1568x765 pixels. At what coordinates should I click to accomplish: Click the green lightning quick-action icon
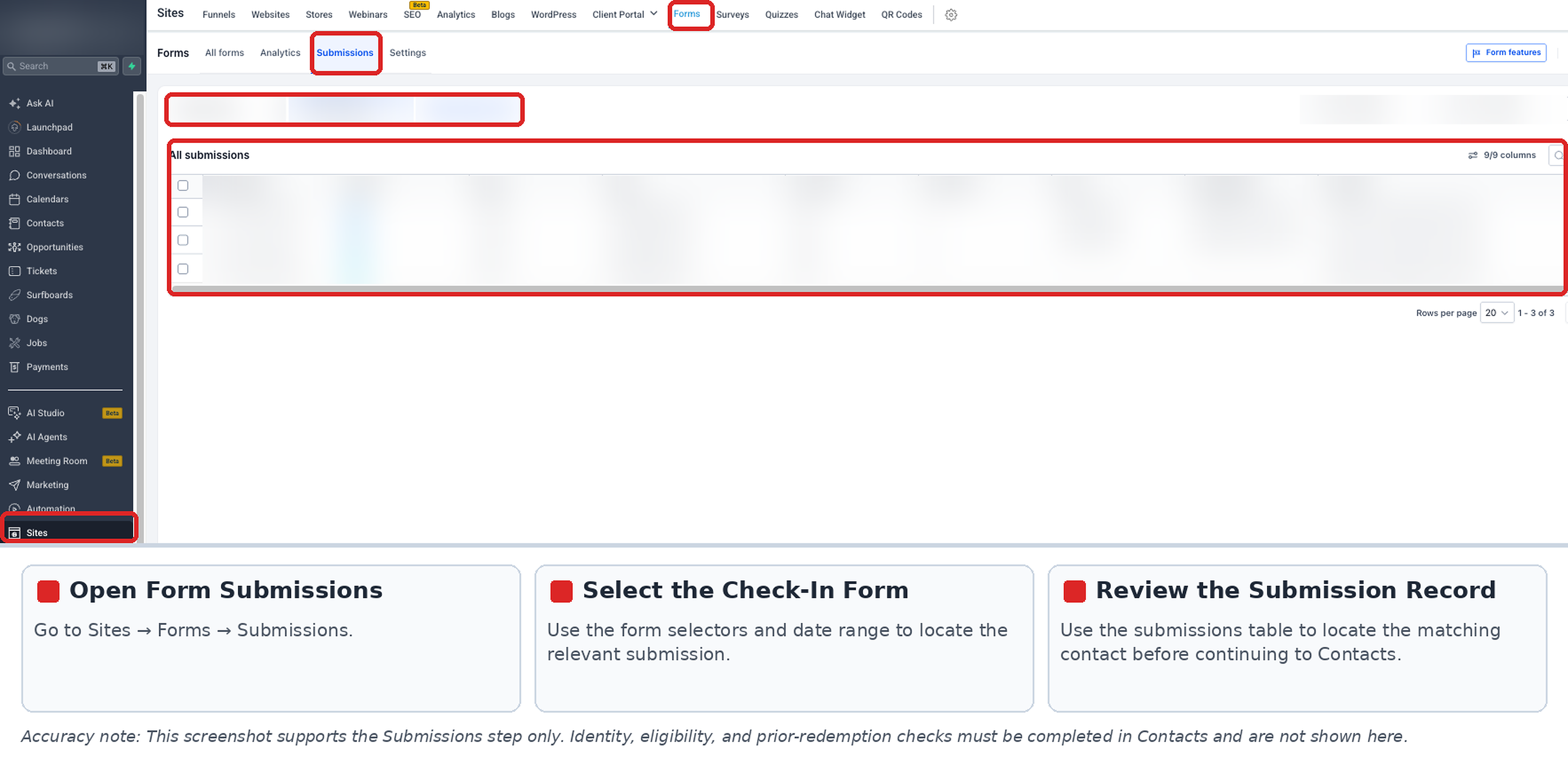click(131, 66)
